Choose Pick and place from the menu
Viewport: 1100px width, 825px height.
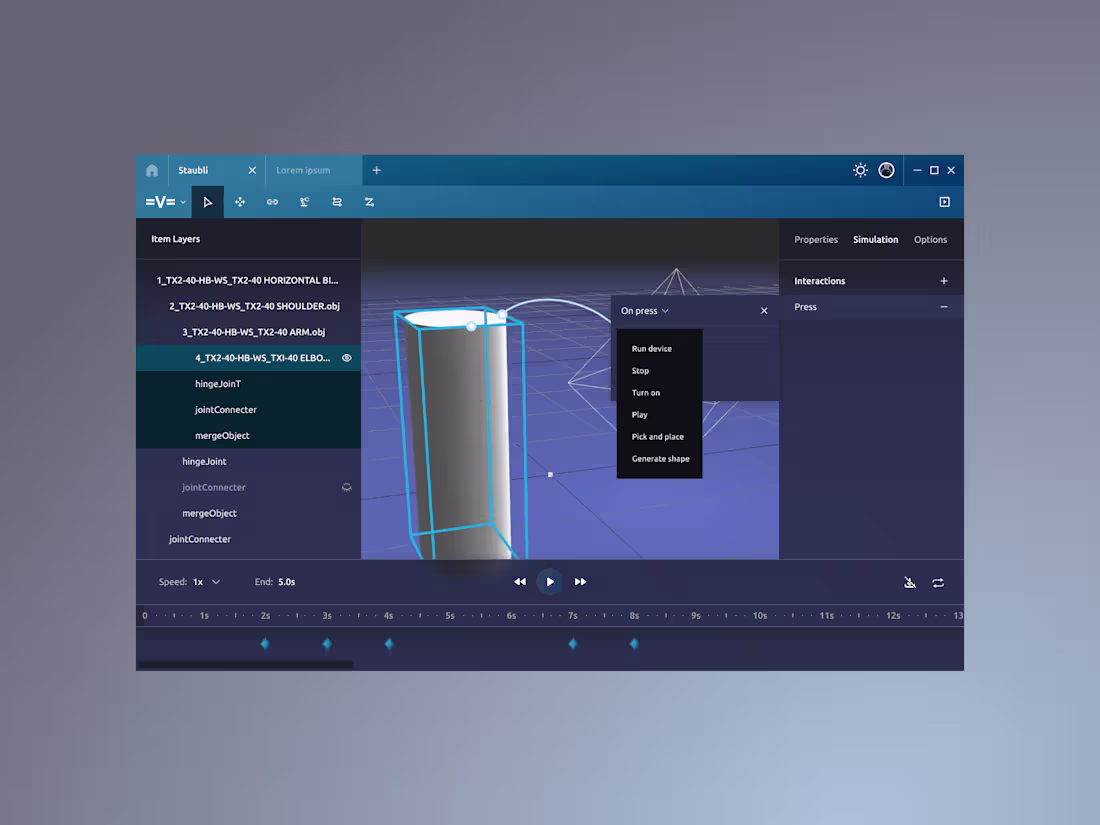pyautogui.click(x=659, y=437)
